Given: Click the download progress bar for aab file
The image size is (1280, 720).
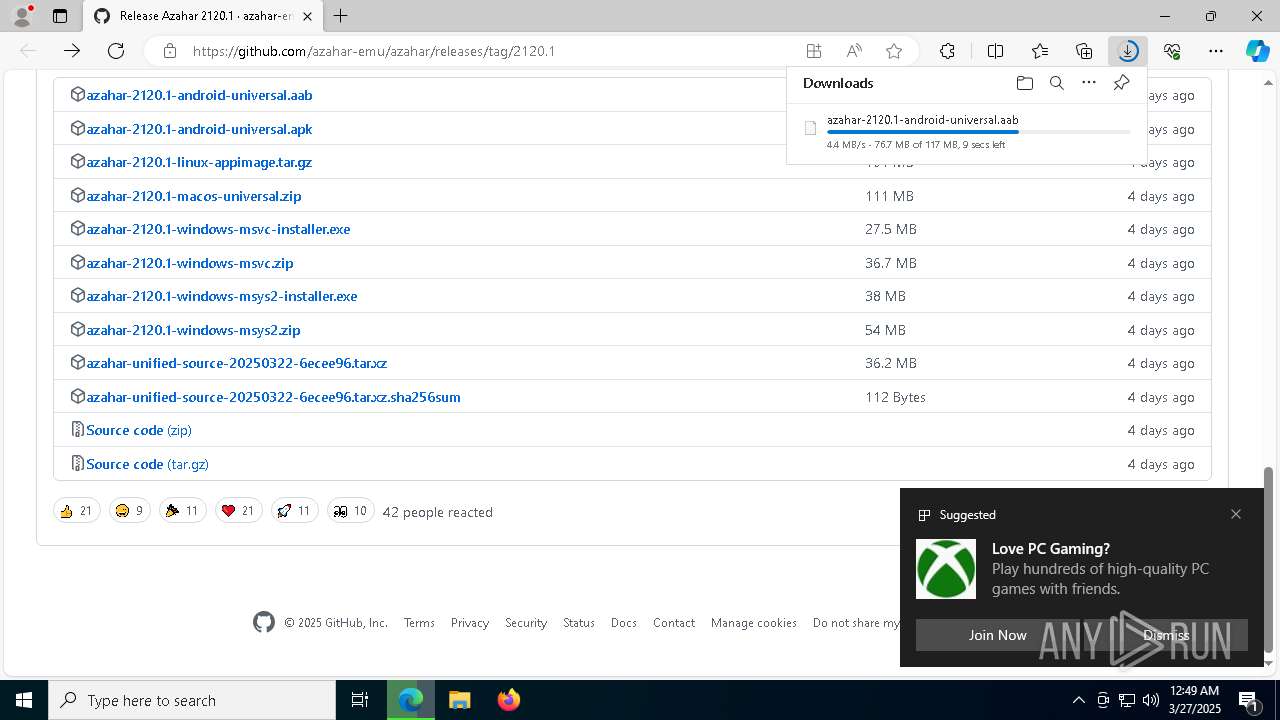Looking at the screenshot, I should 978,132.
